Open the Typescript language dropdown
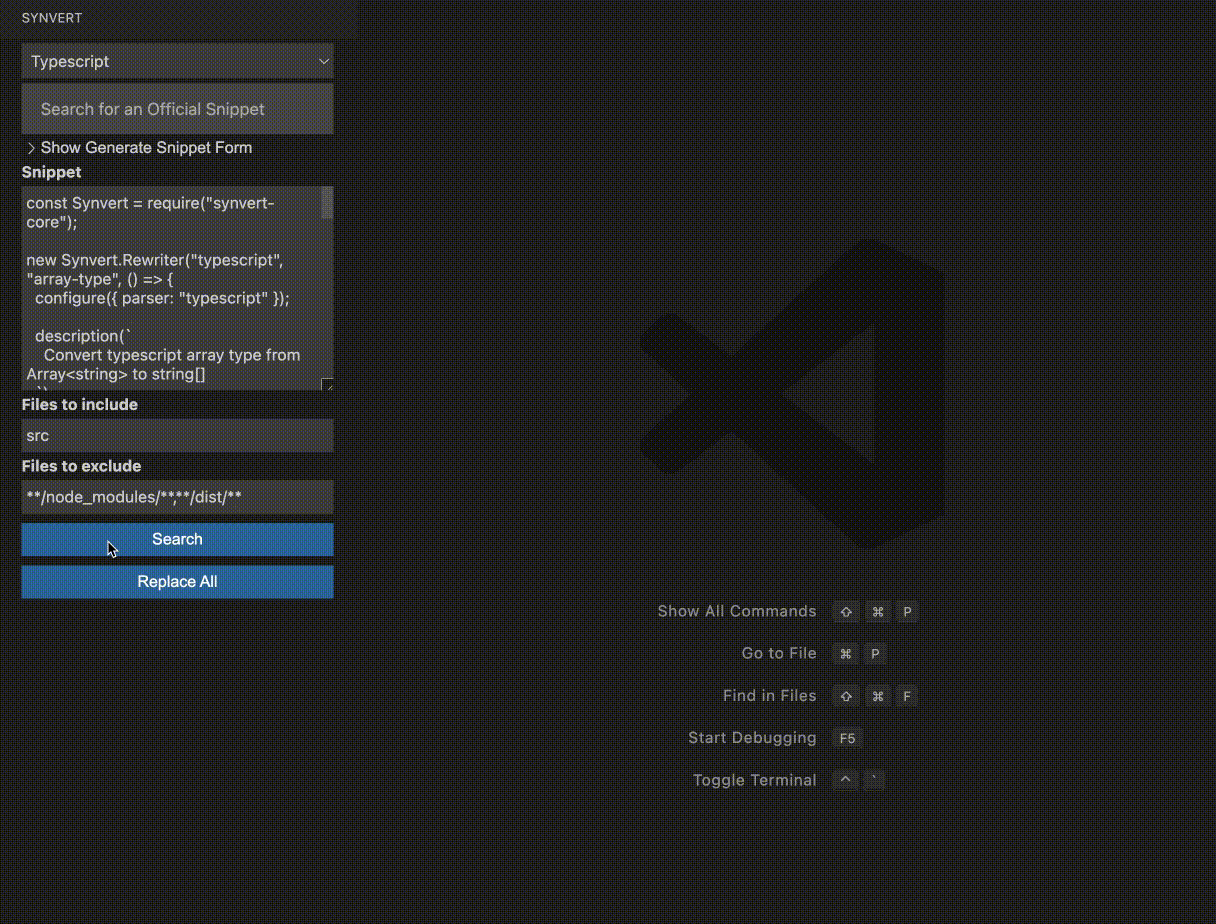 coord(177,61)
